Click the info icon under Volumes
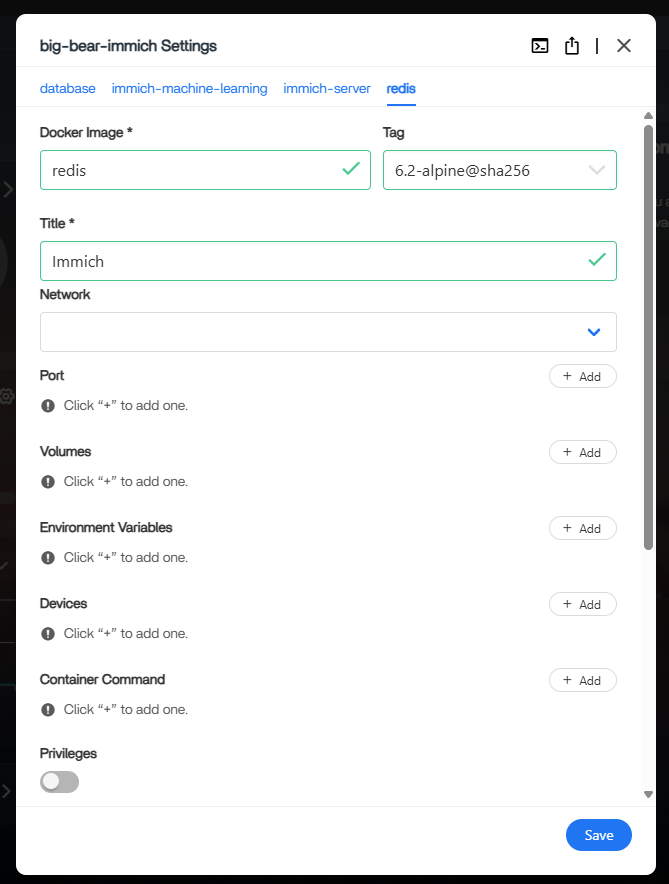Viewport: 669px width, 884px height. pos(48,481)
